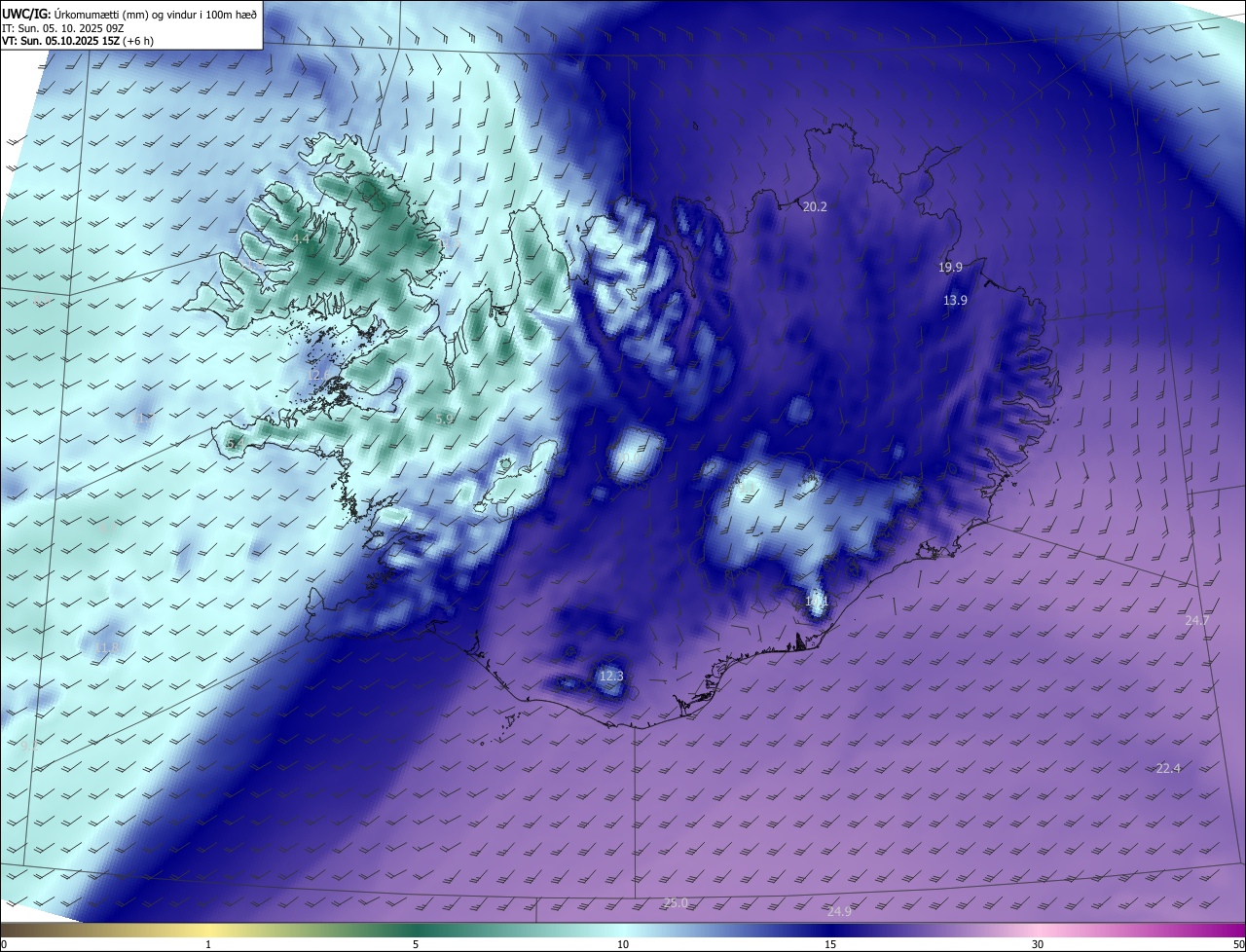Click the initial time line 'IT: Sun. 05. 10. 2025 09Z'
This screenshot has width=1246, height=952.
[x=62, y=27]
